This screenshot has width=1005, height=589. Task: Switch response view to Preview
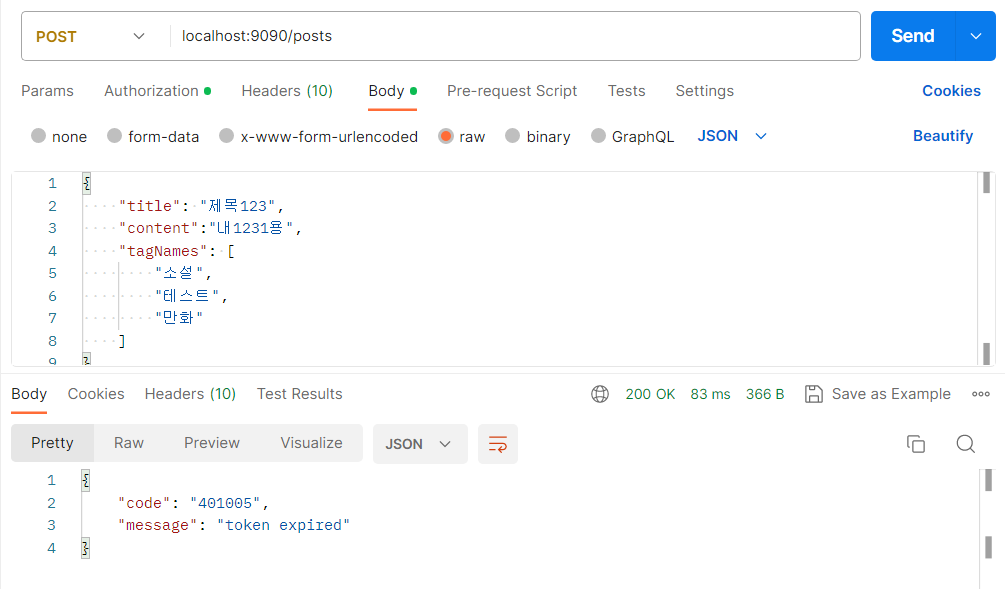(x=212, y=443)
